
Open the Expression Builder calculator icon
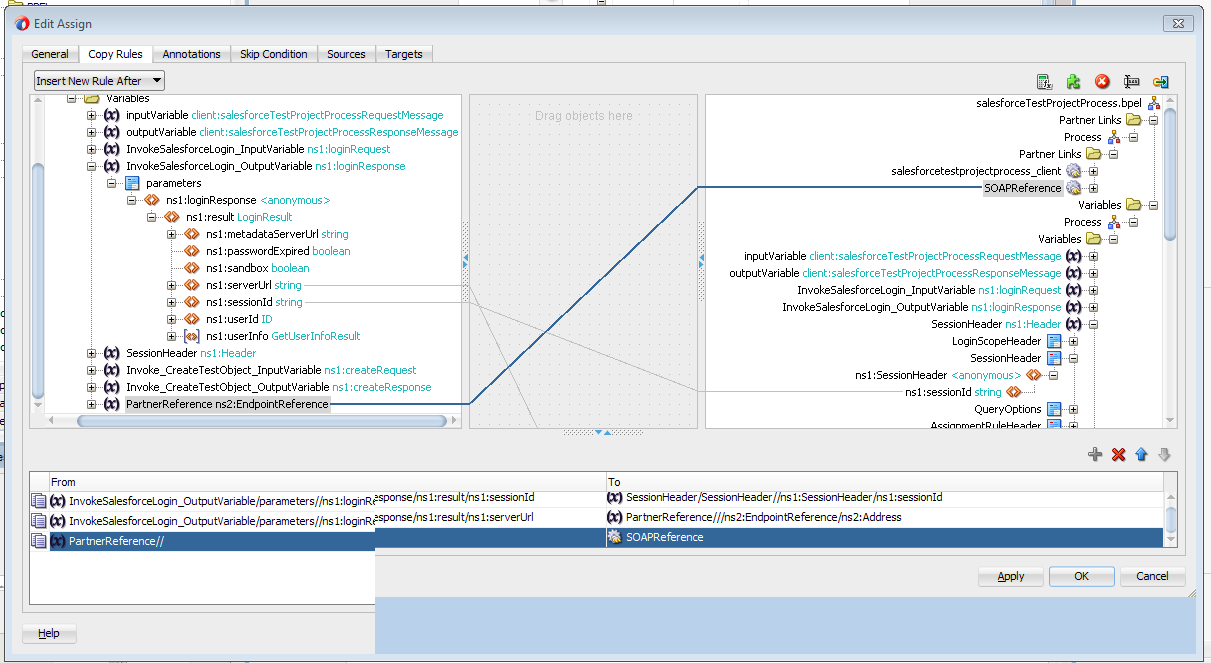point(1043,81)
